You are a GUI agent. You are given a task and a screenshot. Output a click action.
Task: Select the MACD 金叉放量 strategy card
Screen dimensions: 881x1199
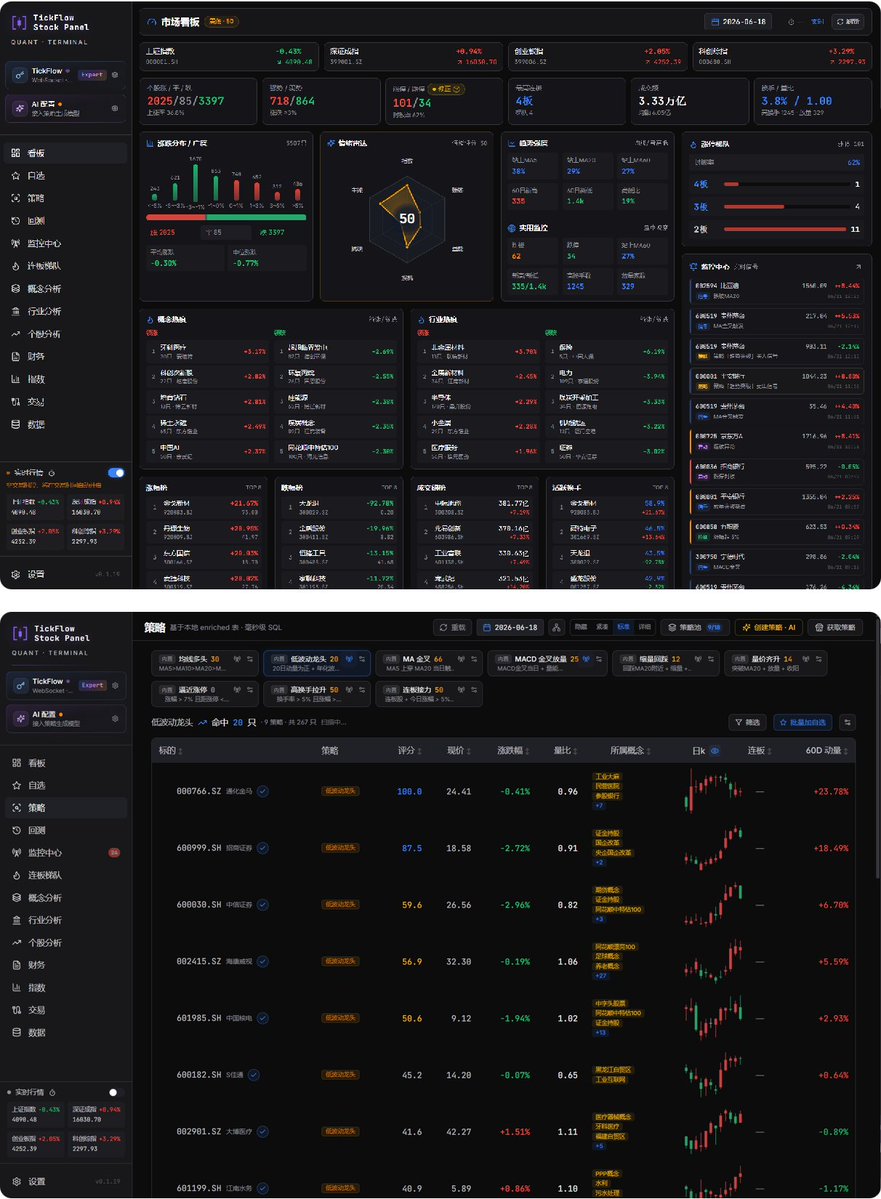coord(548,663)
